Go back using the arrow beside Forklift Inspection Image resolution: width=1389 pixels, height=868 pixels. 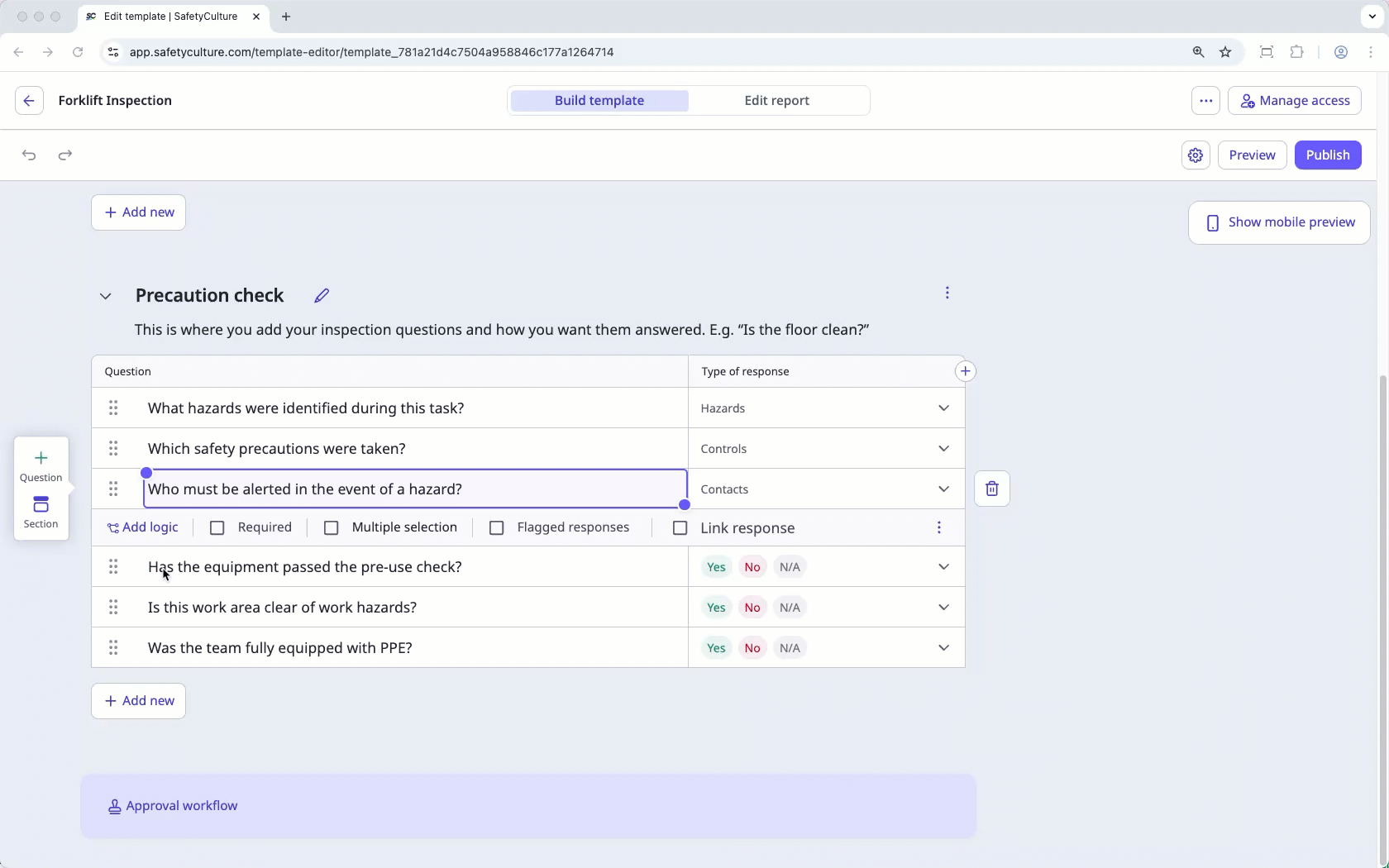coord(29,101)
